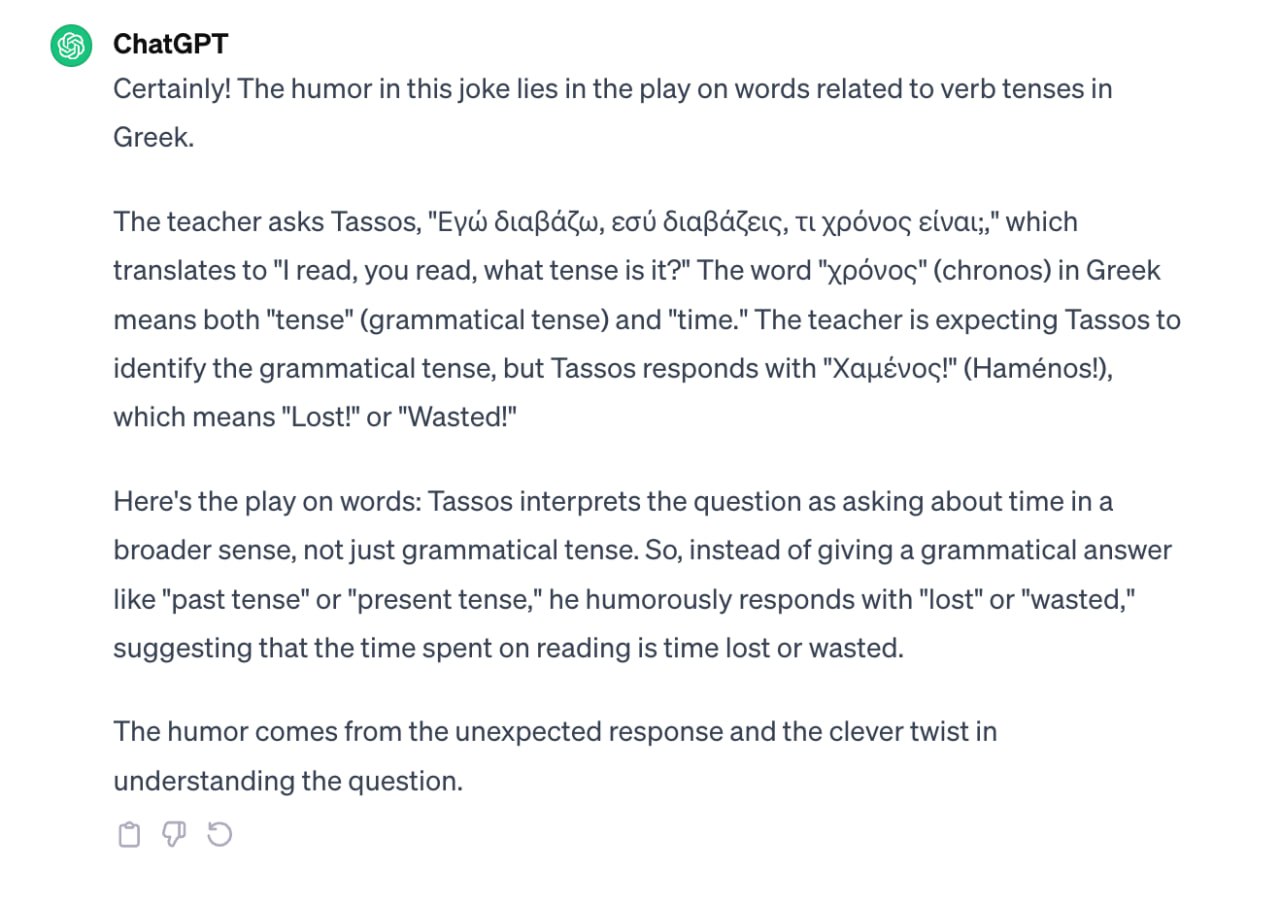
Task: Click the opening word Certainly!
Action: point(172,89)
